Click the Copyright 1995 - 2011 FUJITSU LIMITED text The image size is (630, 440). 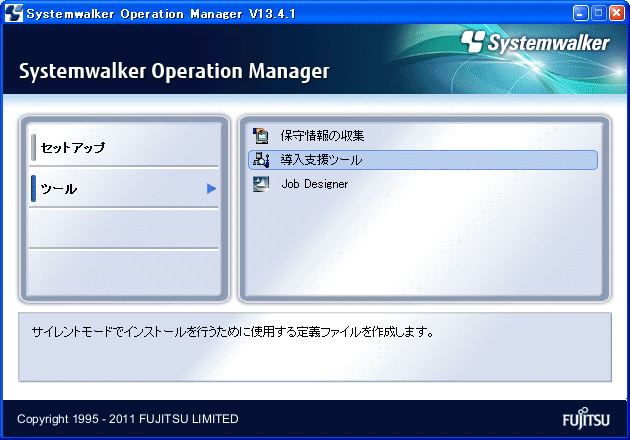(128, 419)
